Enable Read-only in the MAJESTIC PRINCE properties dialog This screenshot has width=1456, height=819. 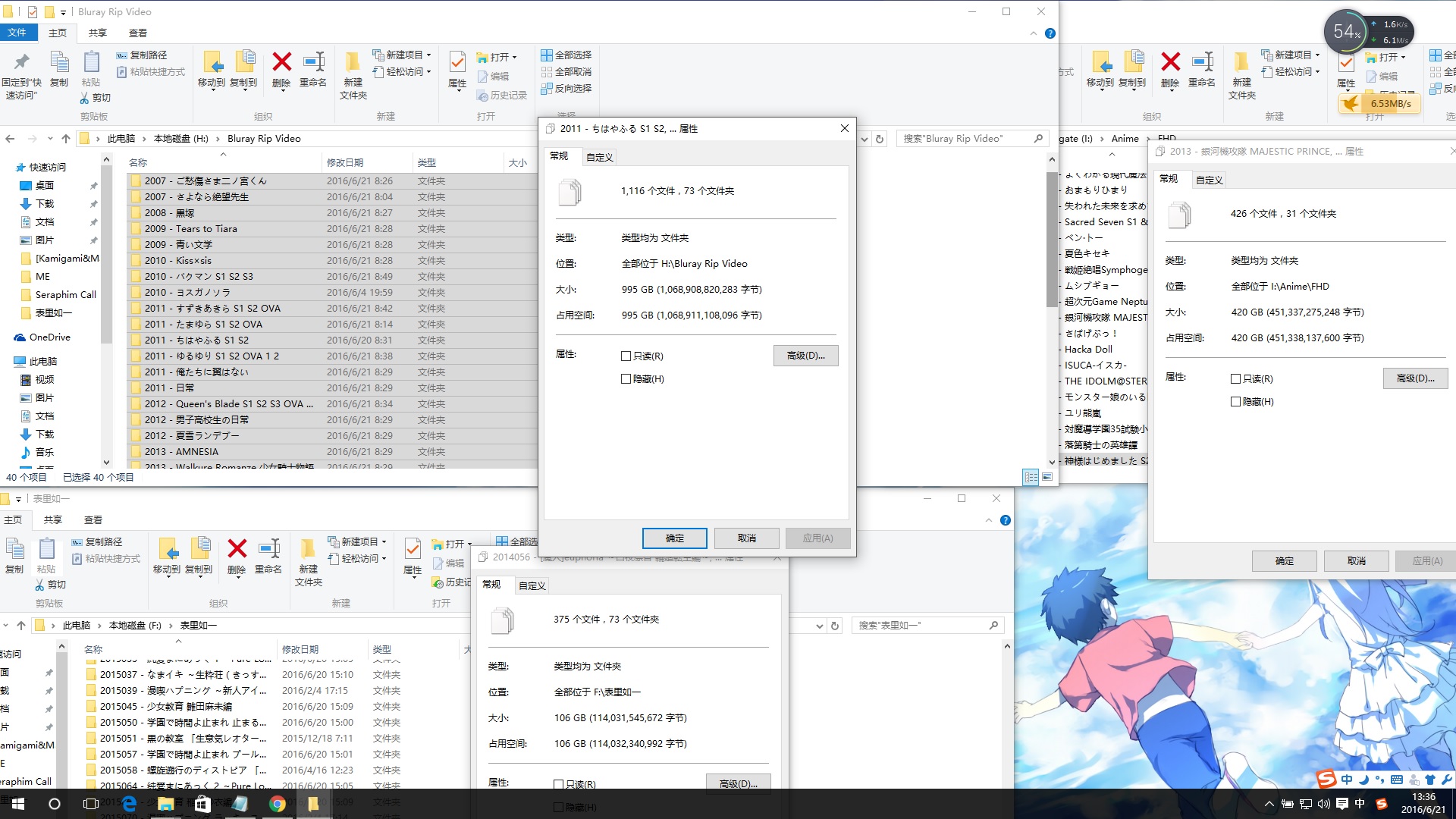coord(1235,379)
